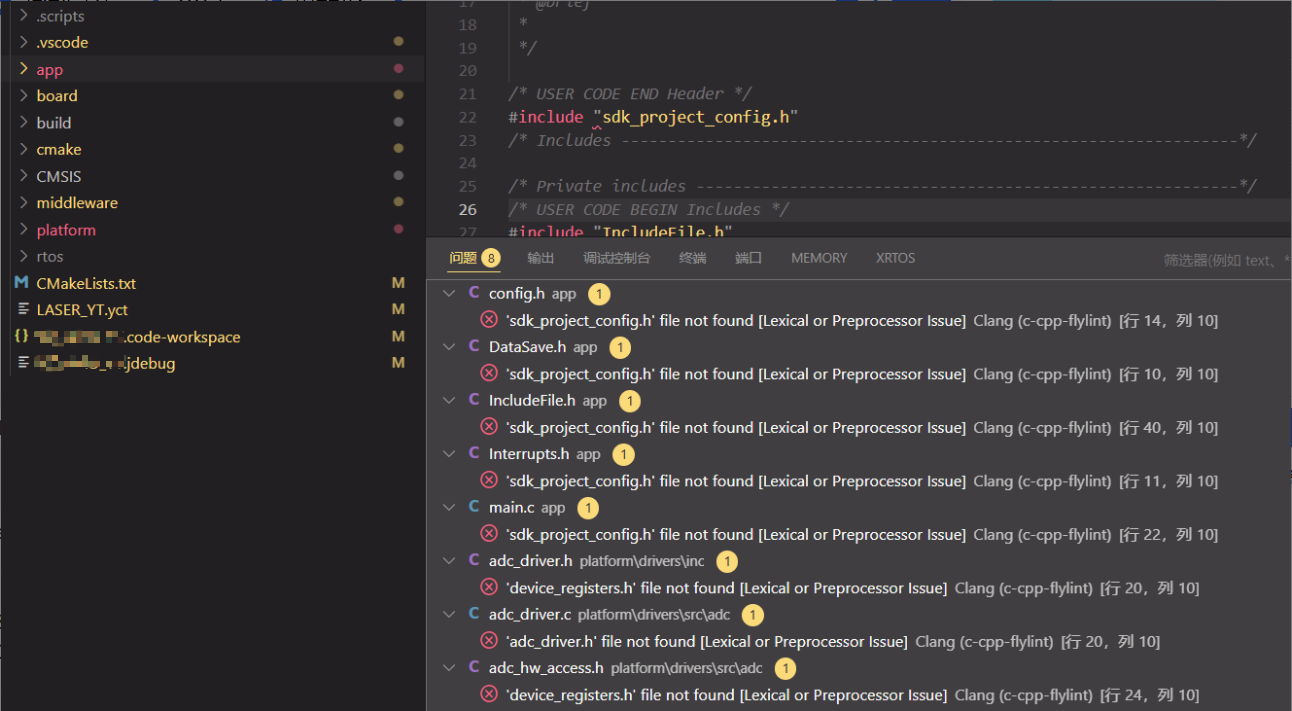Click modified status M beside CMakeLists.txt

tap(398, 283)
